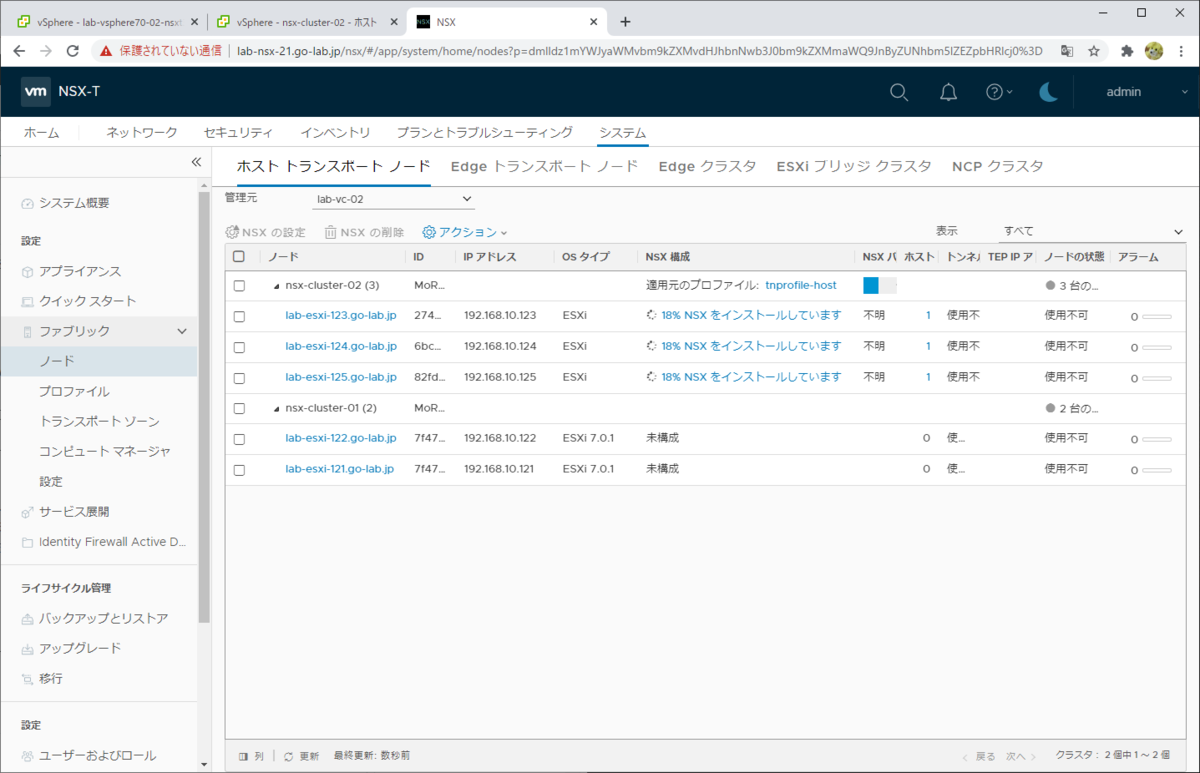
Task: Tick checkbox for lab-esxi-121.go-lab.jp
Action: tap(239, 469)
